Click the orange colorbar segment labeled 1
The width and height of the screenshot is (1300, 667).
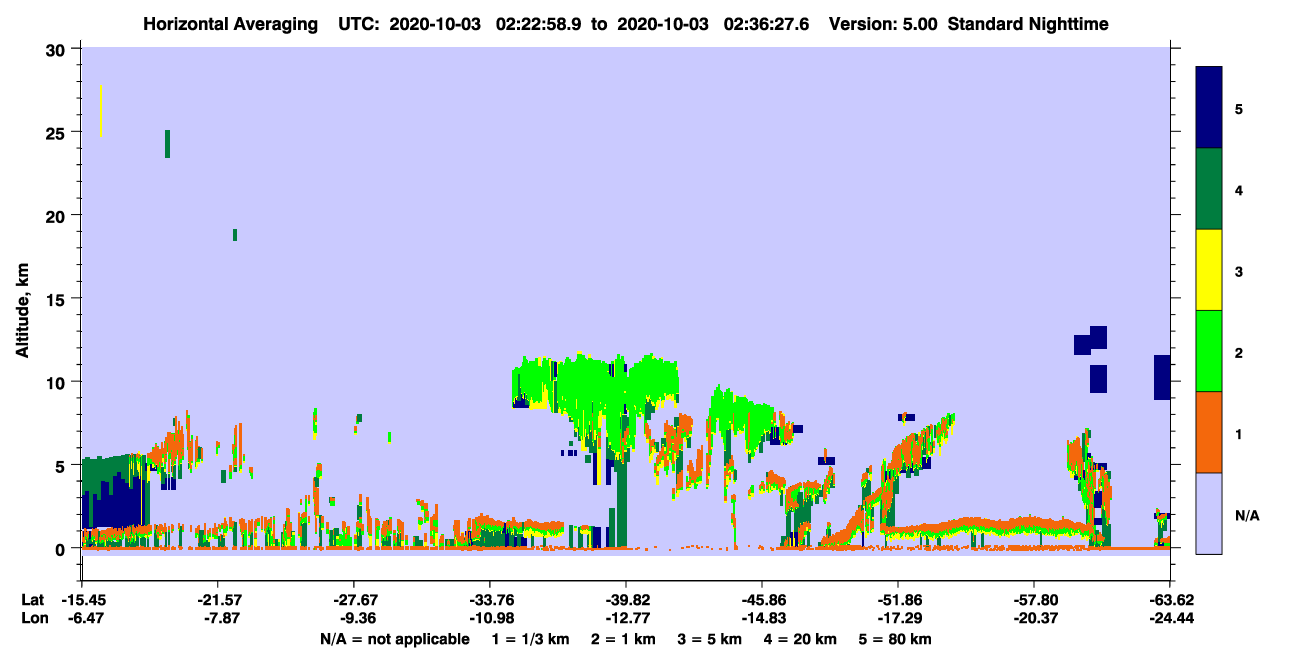pos(1209,432)
